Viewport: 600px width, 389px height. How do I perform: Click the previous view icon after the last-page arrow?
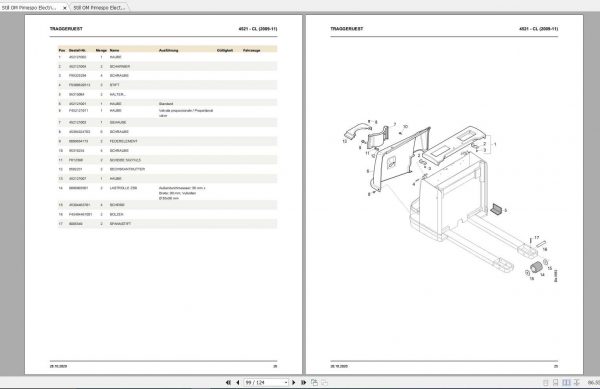pyautogui.click(x=314, y=382)
